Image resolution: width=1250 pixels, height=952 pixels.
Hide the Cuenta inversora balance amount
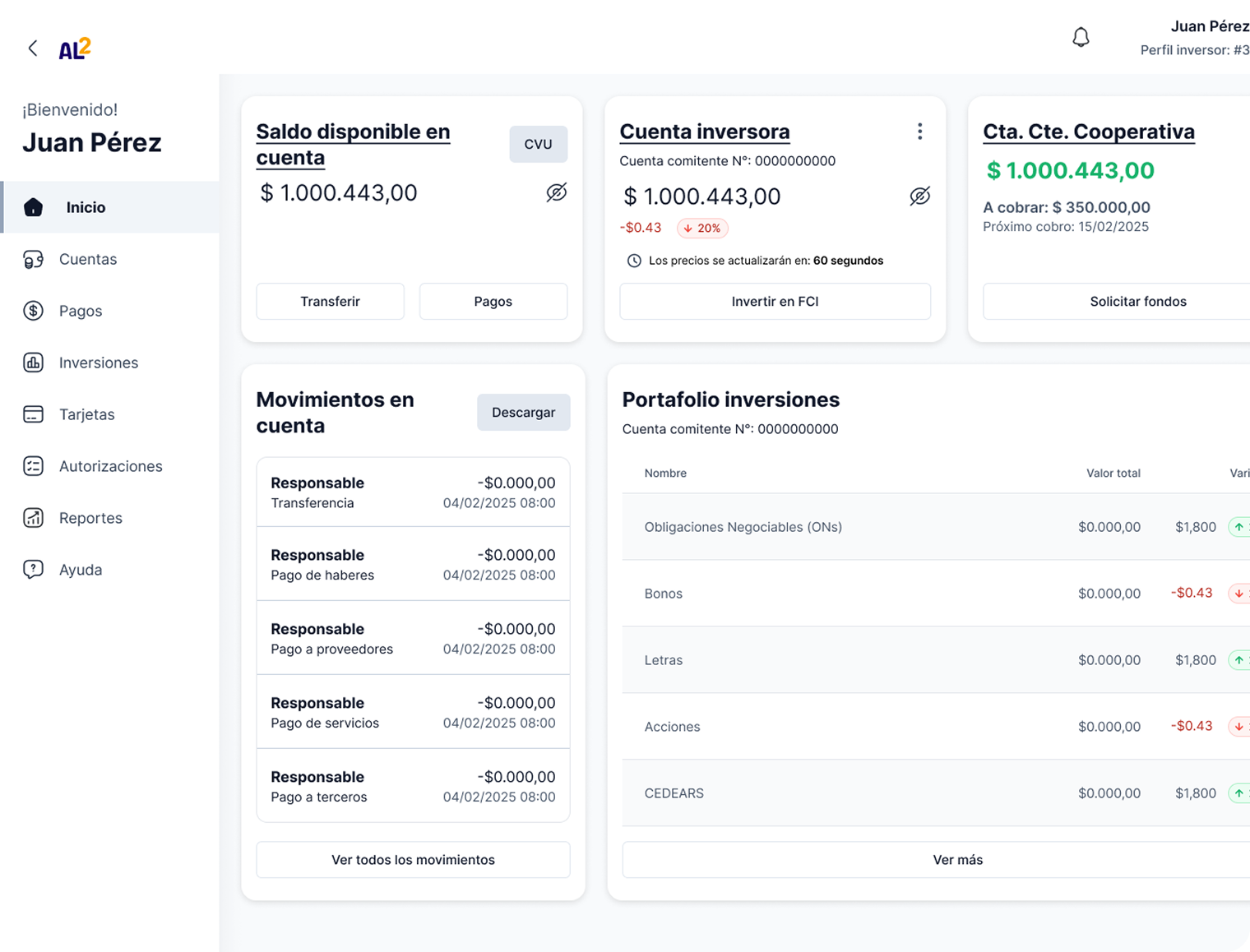point(920,196)
